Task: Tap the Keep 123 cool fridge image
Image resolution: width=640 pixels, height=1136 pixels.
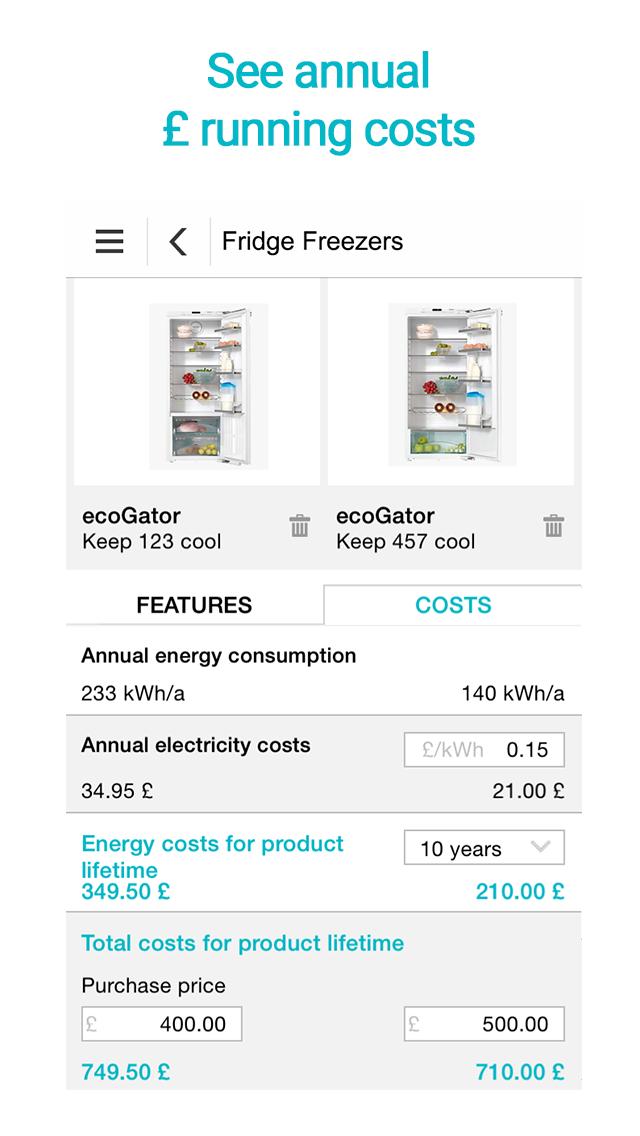Action: click(x=208, y=386)
